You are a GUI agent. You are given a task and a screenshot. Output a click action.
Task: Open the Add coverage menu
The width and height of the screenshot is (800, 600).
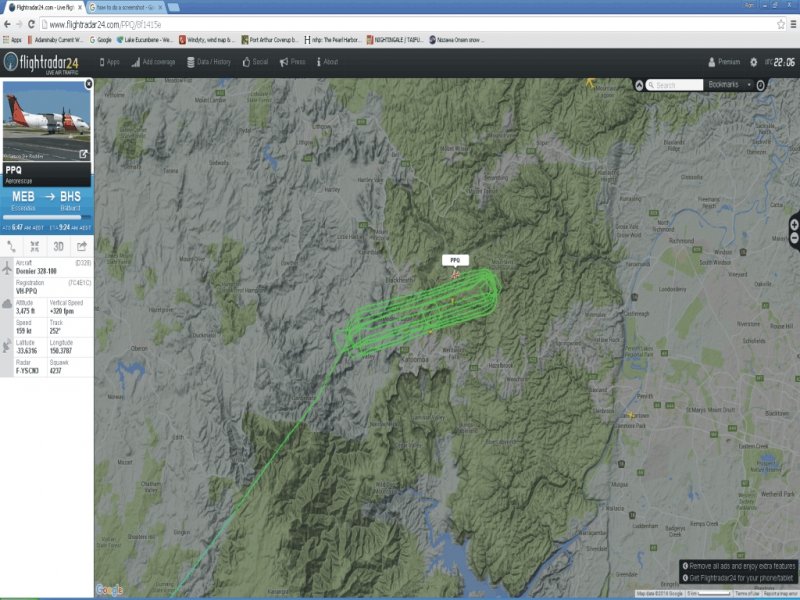154,62
